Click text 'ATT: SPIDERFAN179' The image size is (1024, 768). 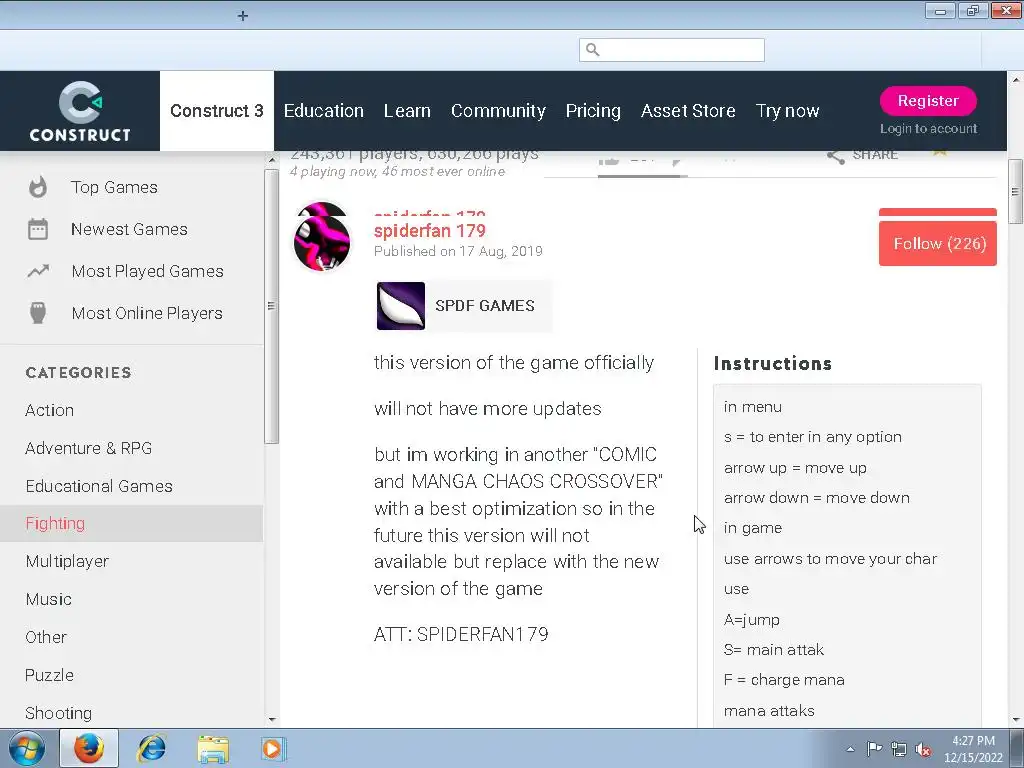click(461, 634)
